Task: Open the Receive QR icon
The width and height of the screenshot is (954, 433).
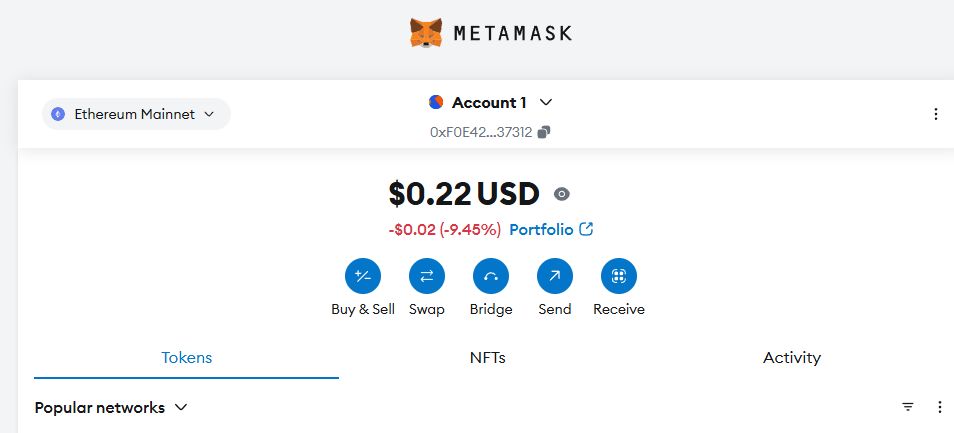Action: pyautogui.click(x=619, y=276)
